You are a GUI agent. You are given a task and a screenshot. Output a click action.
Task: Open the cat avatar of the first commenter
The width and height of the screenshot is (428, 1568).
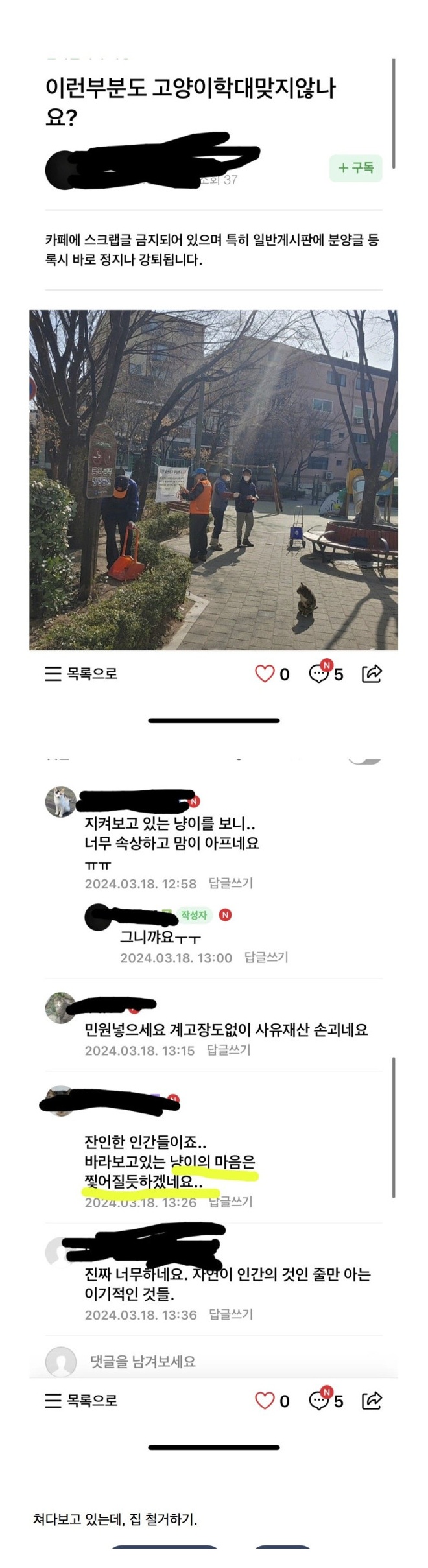pos(61,802)
